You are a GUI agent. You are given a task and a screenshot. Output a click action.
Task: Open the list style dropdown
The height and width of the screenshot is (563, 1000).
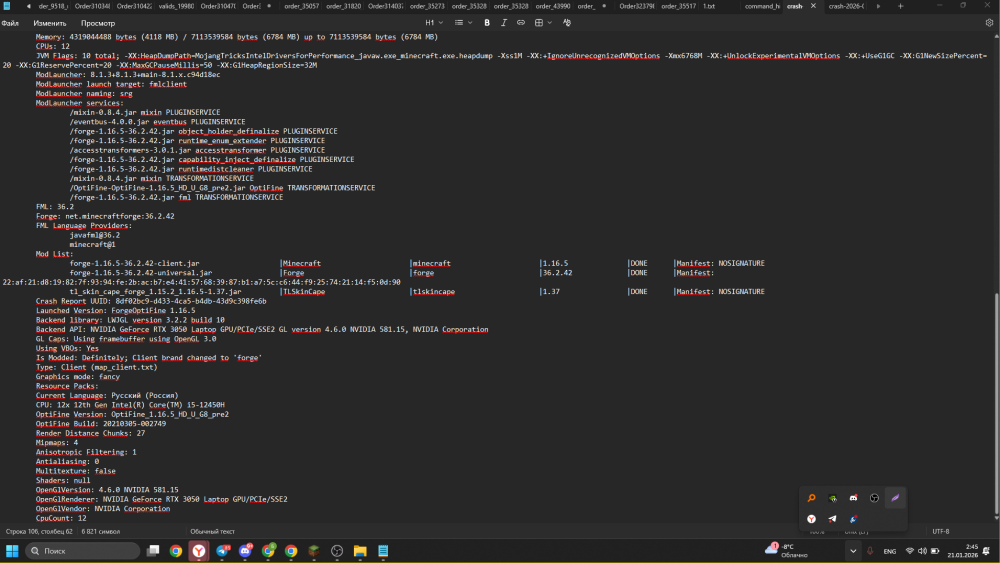pyautogui.click(x=463, y=22)
